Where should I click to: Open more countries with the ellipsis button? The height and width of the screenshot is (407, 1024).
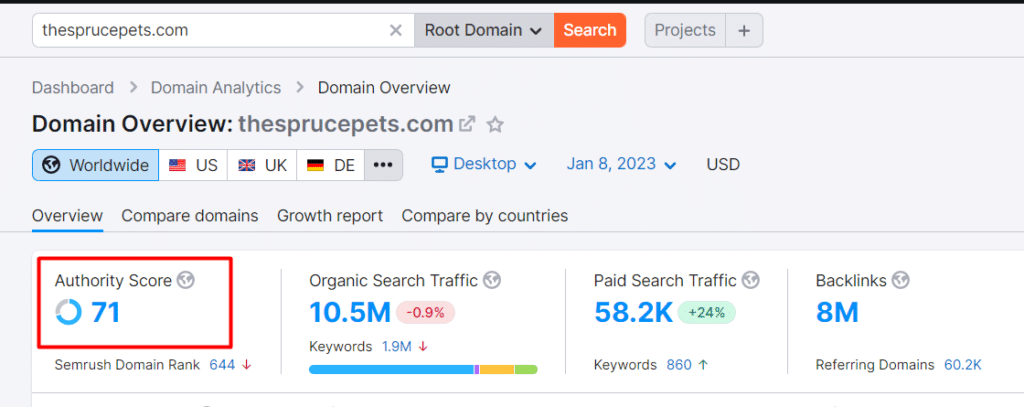(x=383, y=165)
